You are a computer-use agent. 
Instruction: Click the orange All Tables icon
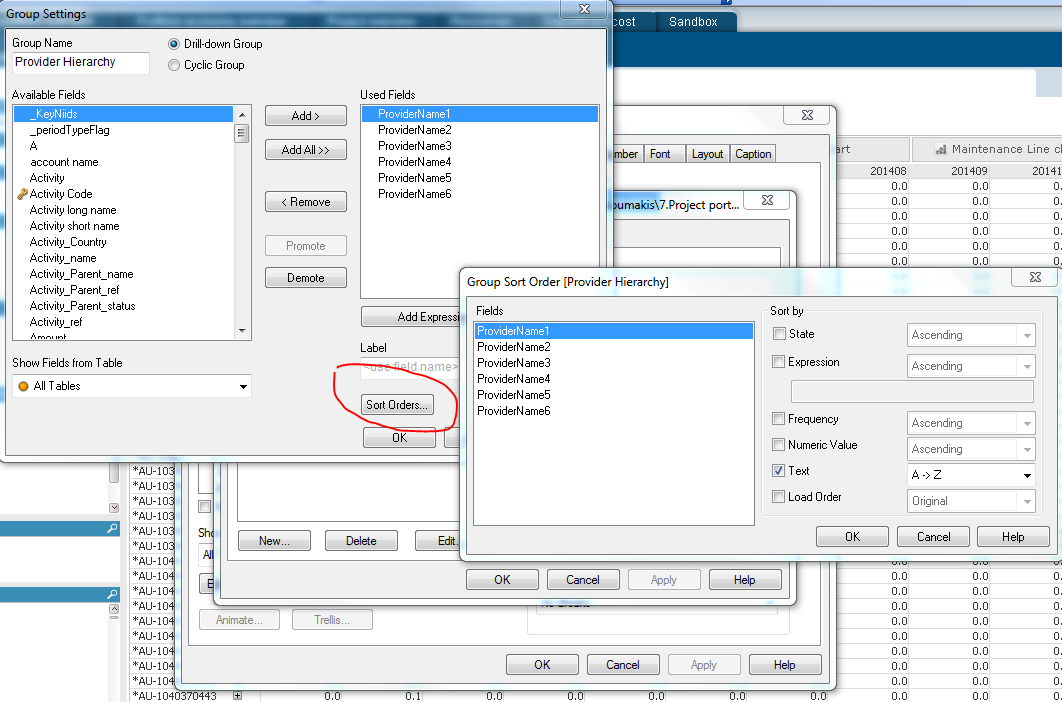[x=23, y=386]
